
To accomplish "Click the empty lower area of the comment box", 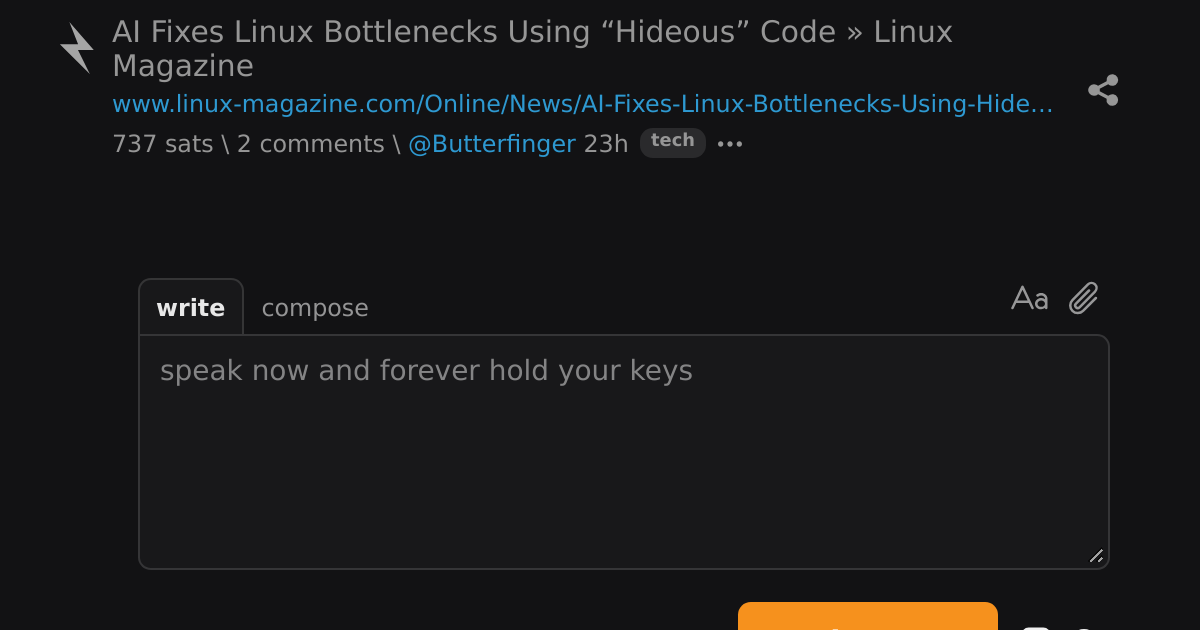I will 624,490.
